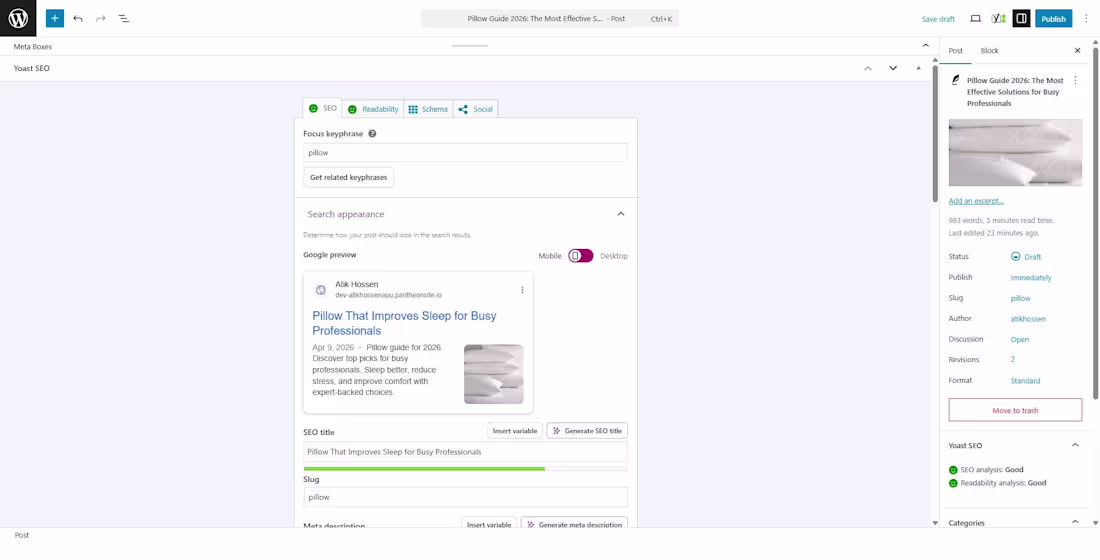Collapse the Categories panel
The width and height of the screenshot is (1100, 560).
click(1075, 522)
